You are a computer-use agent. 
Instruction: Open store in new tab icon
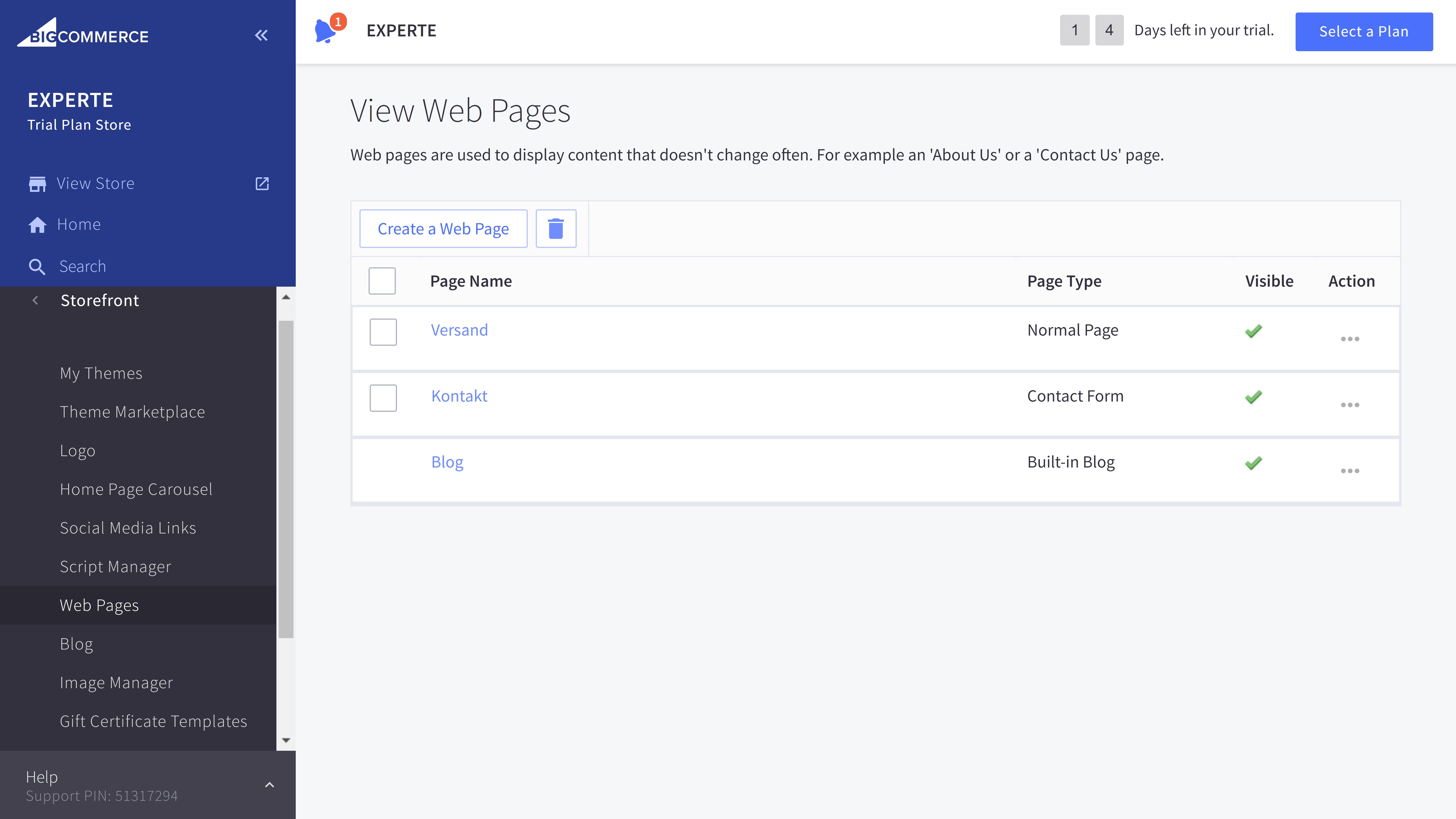click(262, 184)
